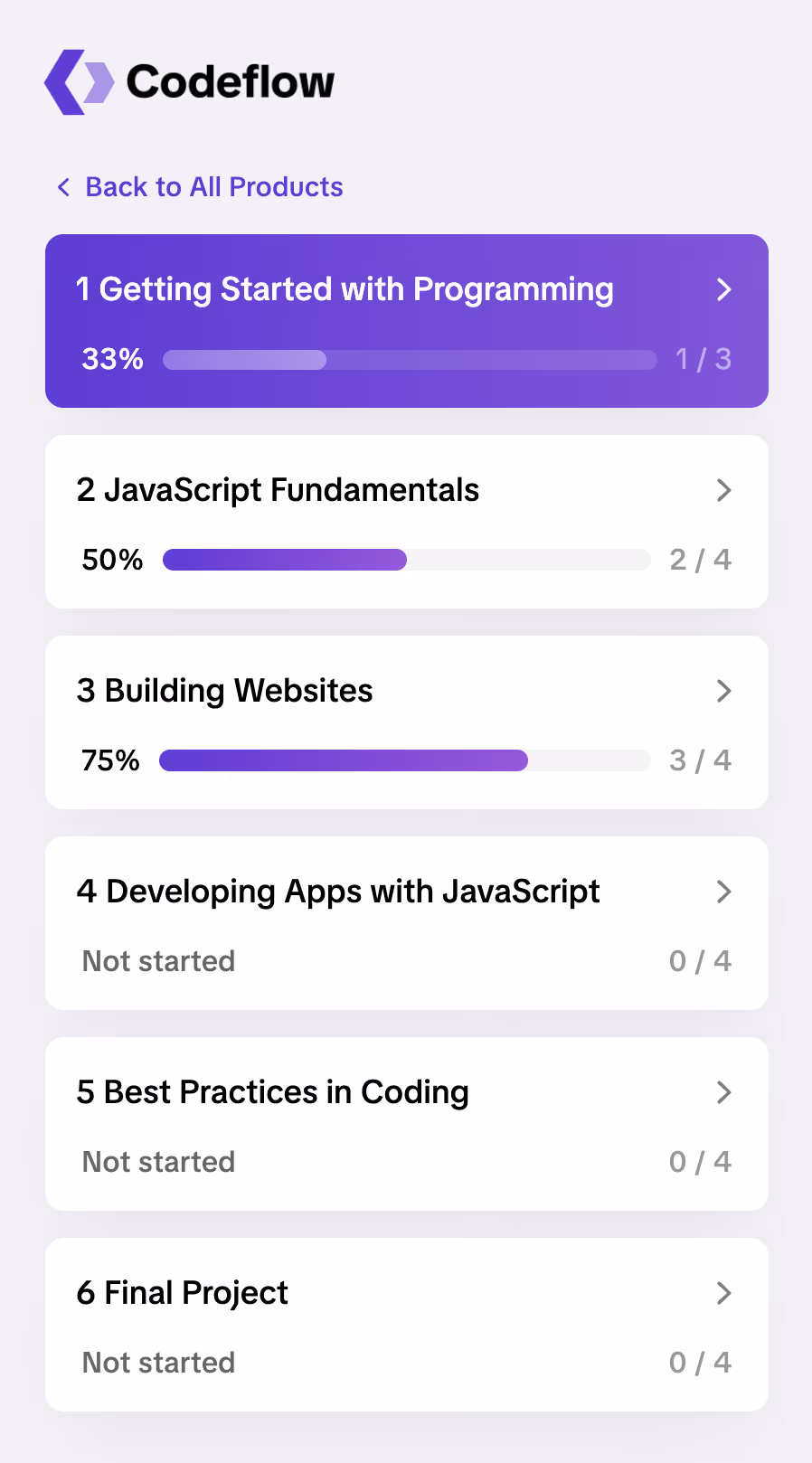Open the Building Websites module title

(x=224, y=692)
